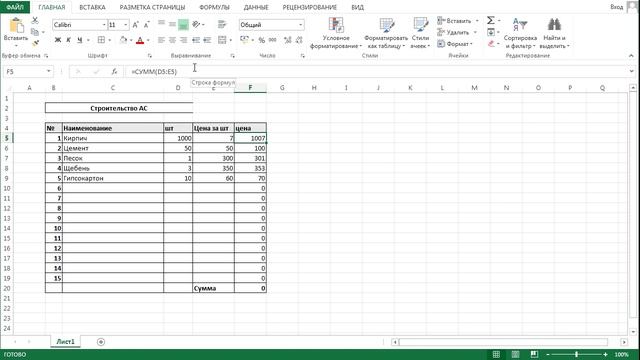The image size is (640, 360).
Task: Click the text orientation icon
Action: point(197,24)
